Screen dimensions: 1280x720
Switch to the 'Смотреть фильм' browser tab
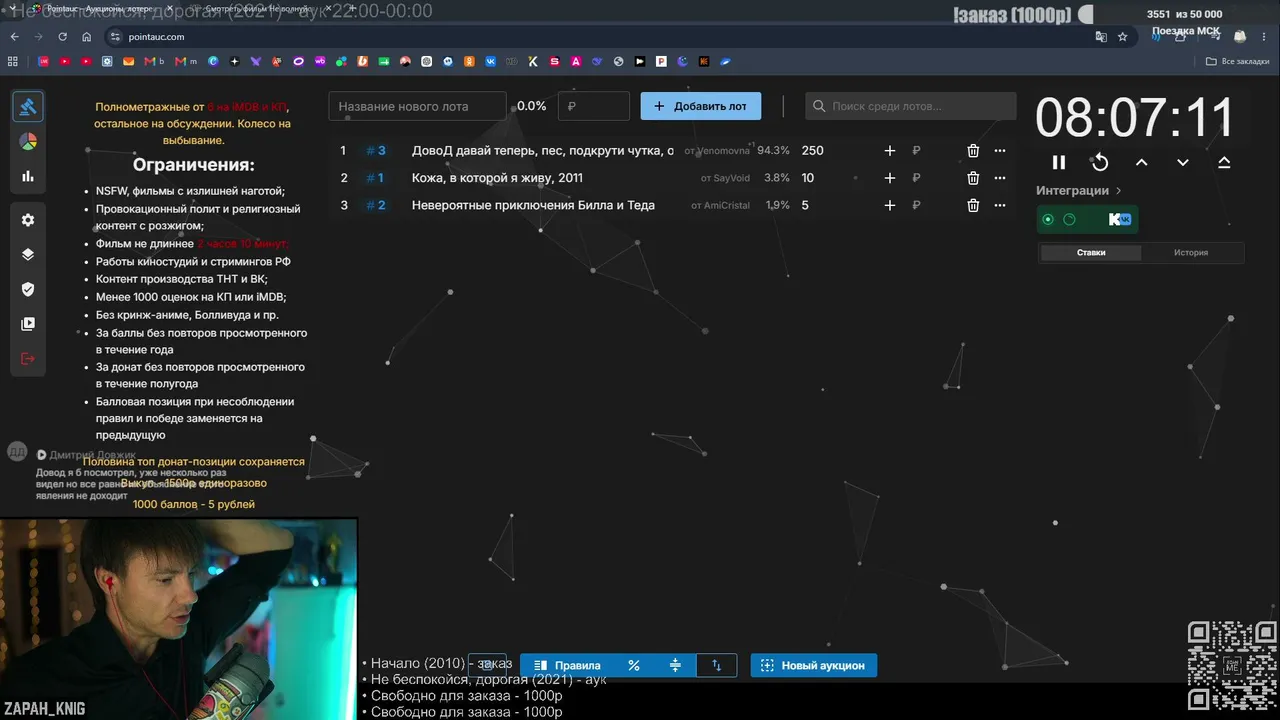258,9
